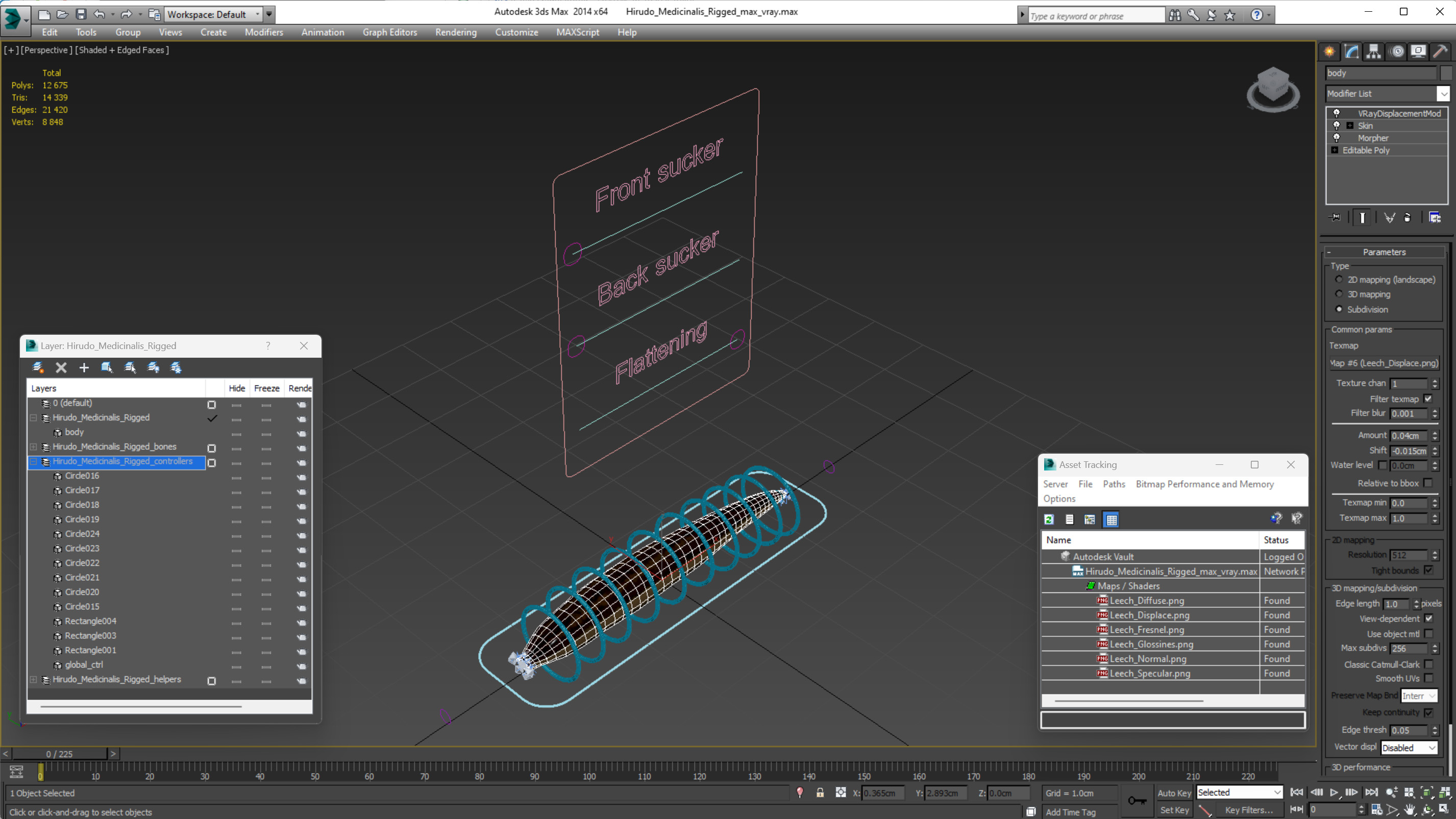Open the Vector displ Disabled dropdown
1456x819 pixels.
pyautogui.click(x=1409, y=747)
